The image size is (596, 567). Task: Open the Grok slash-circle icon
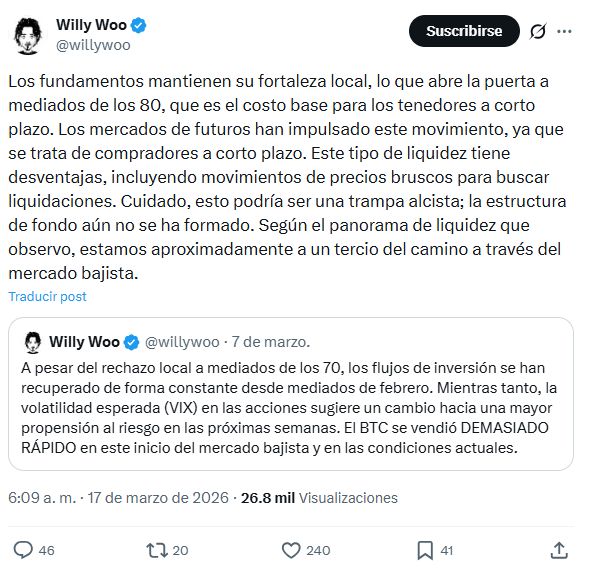click(538, 31)
